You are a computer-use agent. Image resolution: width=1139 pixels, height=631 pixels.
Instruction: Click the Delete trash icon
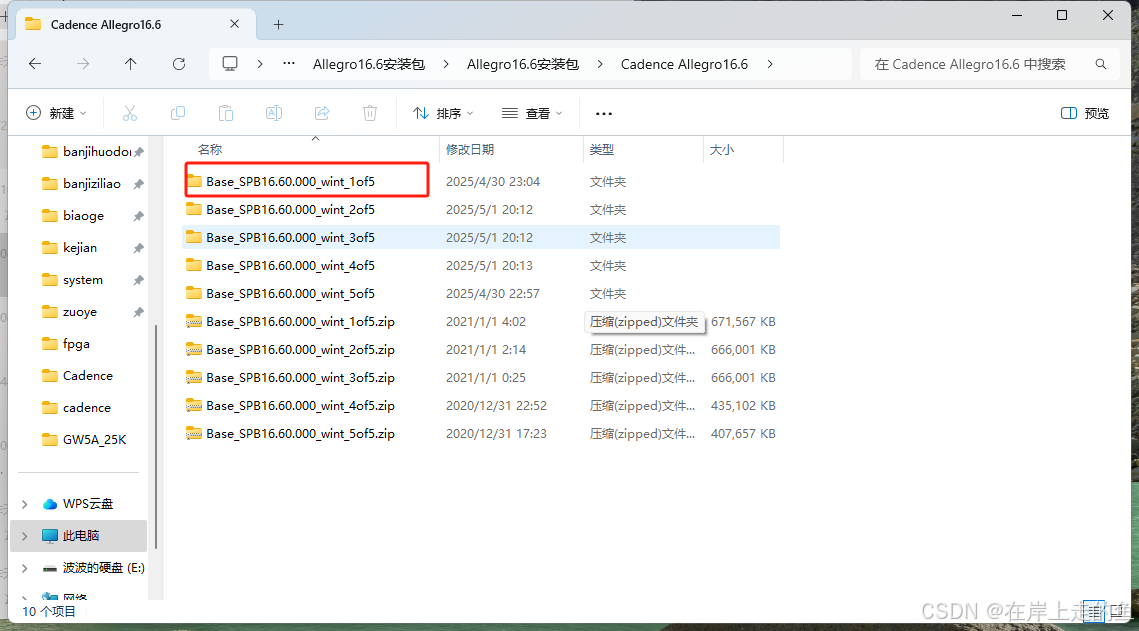[x=370, y=113]
